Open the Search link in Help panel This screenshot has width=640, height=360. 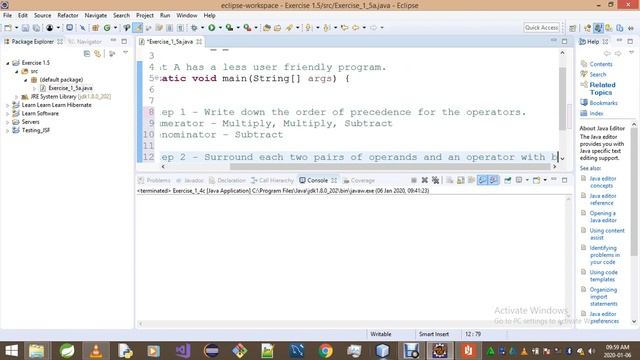598,74
